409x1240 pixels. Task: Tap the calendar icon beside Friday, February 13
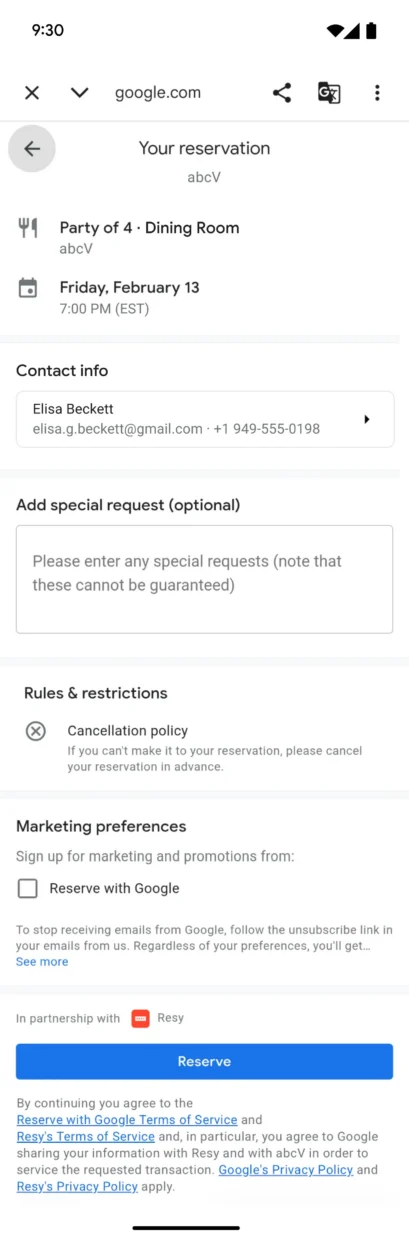[28, 288]
